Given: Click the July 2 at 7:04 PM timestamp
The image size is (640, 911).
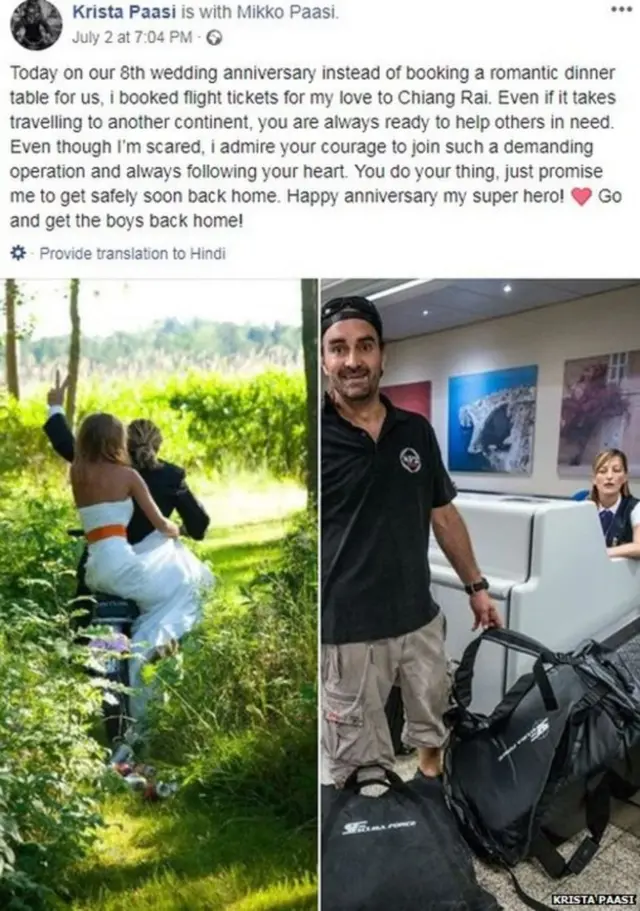Looking at the screenshot, I should [x=131, y=37].
